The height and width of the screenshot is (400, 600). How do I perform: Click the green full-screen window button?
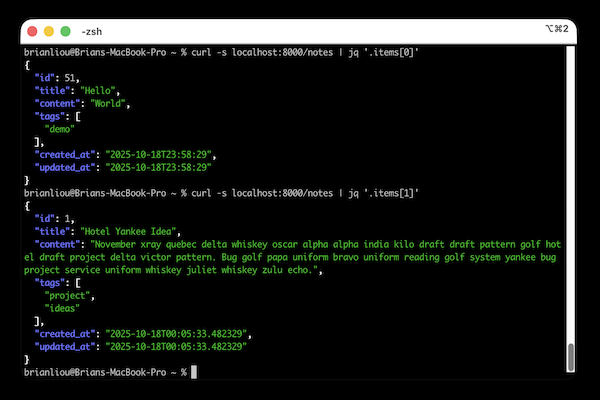coord(66,31)
